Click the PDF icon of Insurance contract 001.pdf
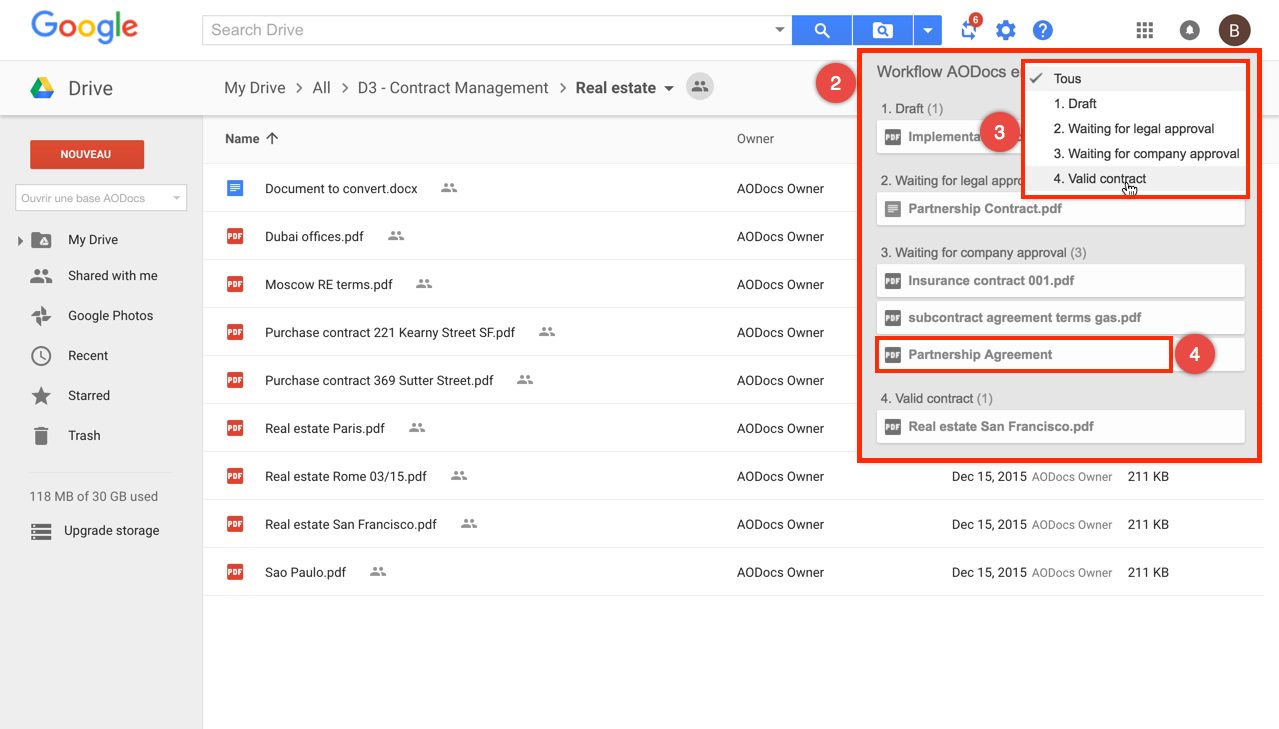The width and height of the screenshot is (1279, 729). 893,281
